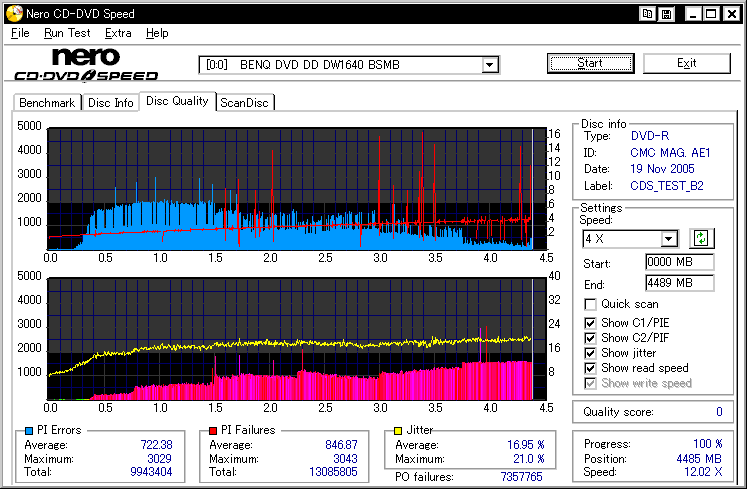Click the red PI Failures legend square
The image size is (747, 489).
pos(213,431)
